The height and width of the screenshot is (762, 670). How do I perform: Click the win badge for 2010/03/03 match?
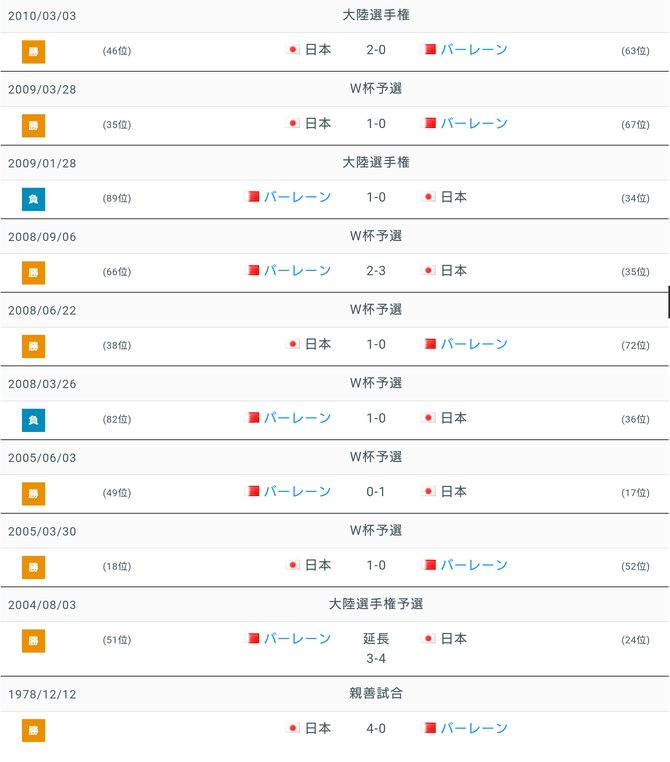pyautogui.click(x=34, y=51)
